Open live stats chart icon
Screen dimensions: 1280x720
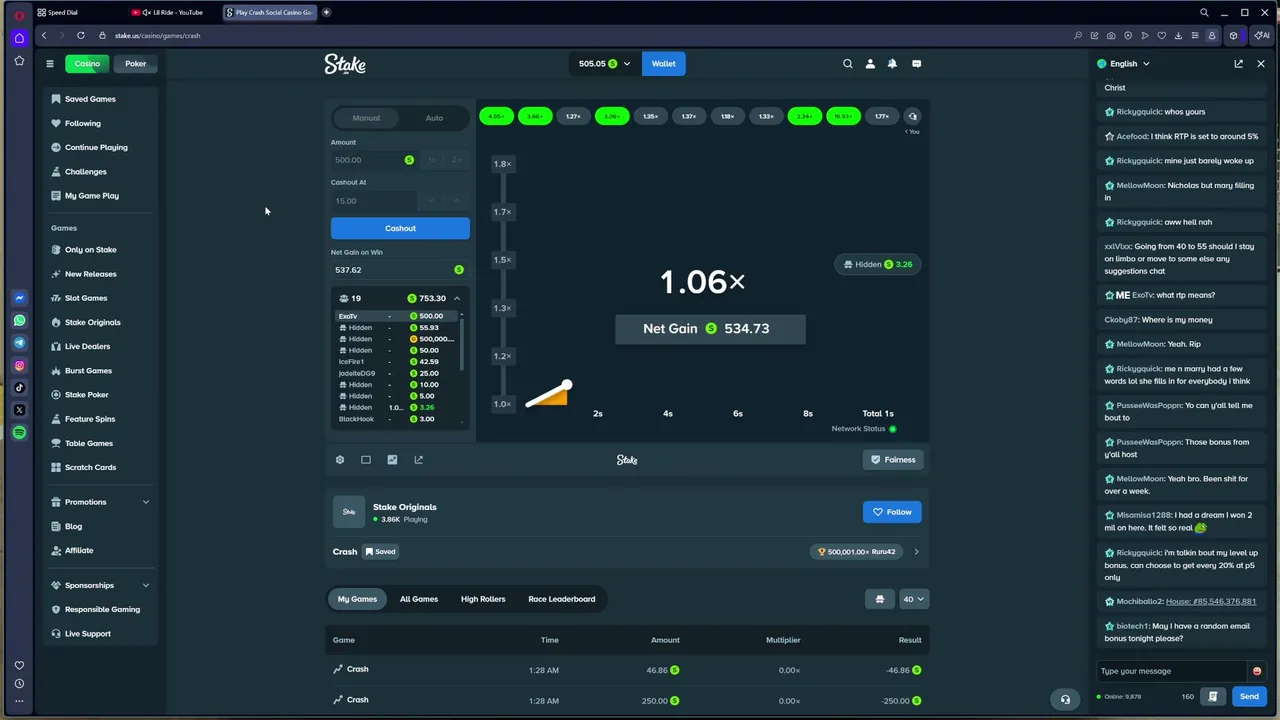pyautogui.click(x=392, y=460)
